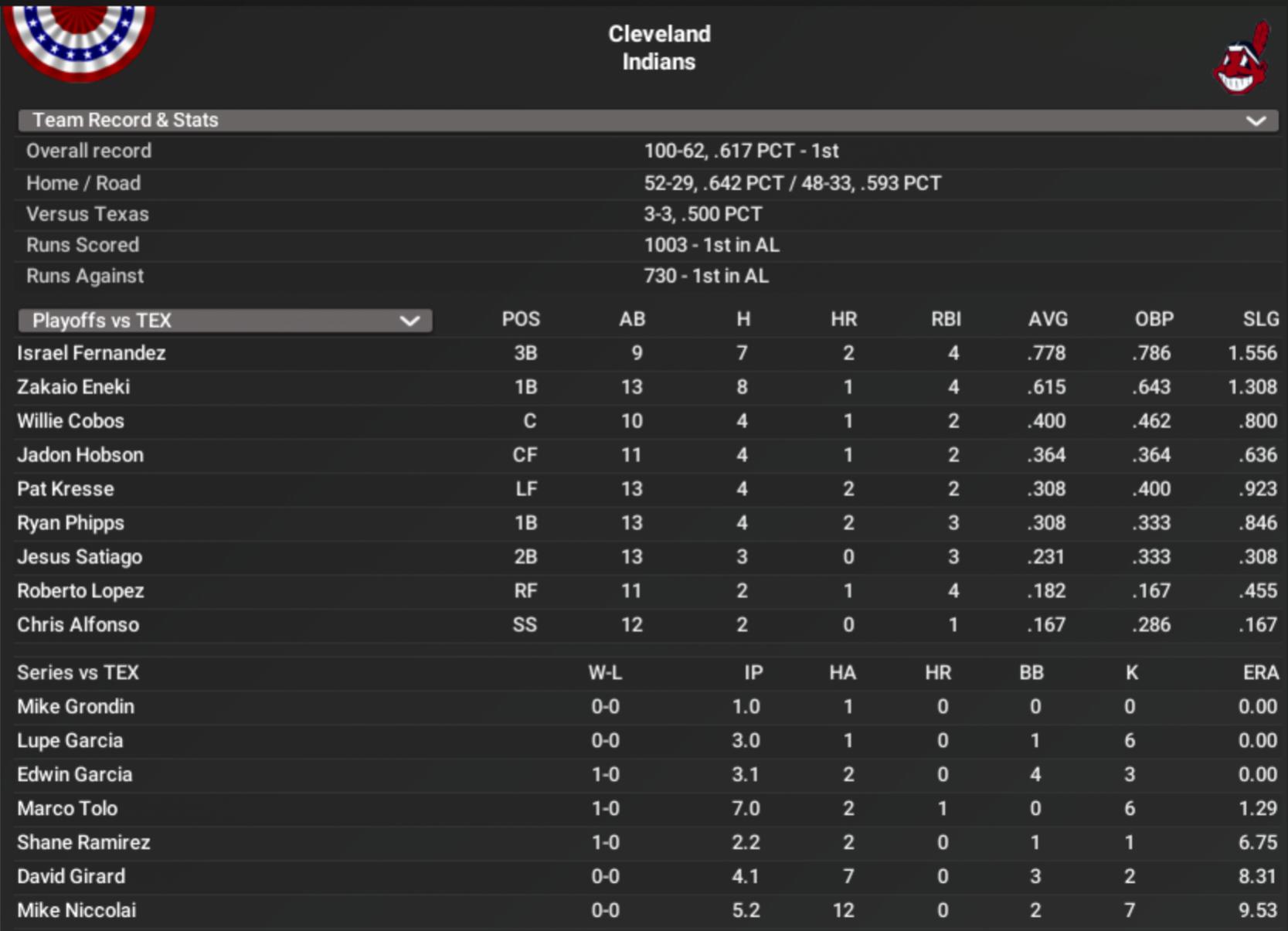The image size is (1288, 931).
Task: Click on Chris Alfonso
Action: click(78, 625)
